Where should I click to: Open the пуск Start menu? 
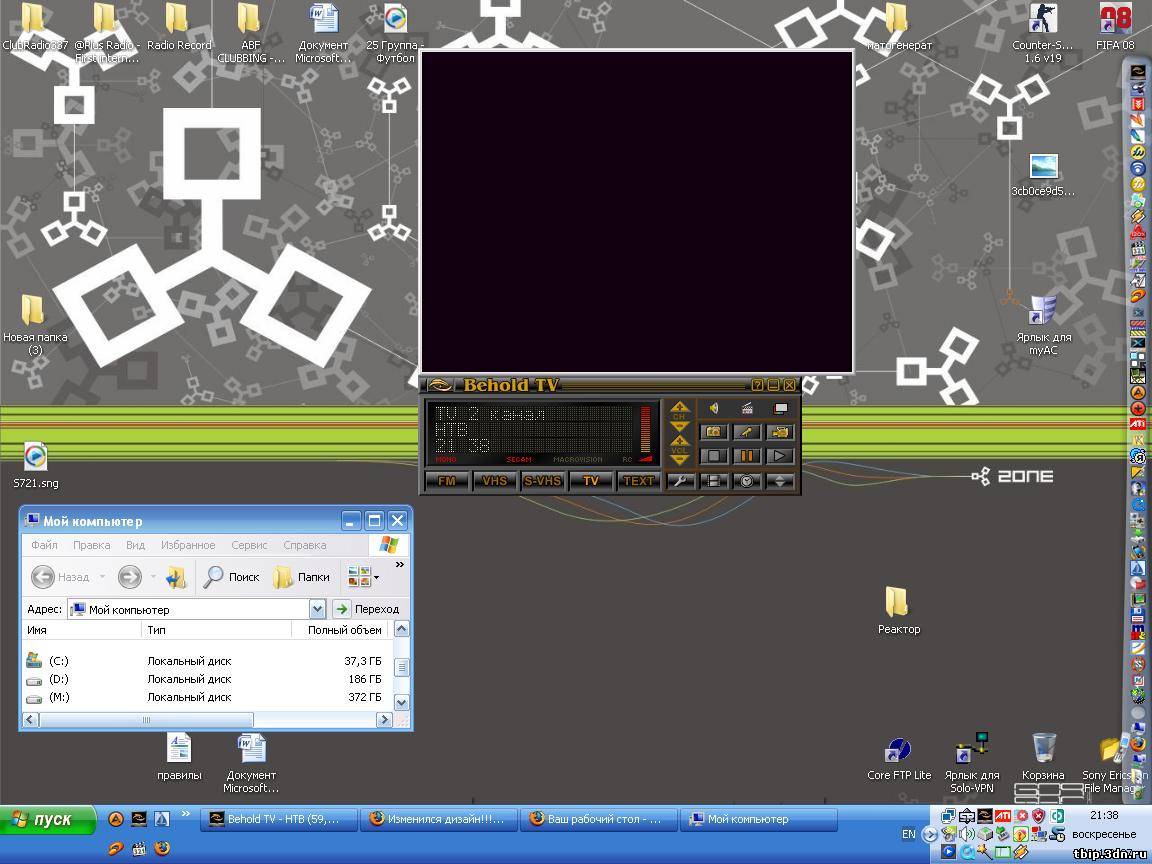coord(48,819)
